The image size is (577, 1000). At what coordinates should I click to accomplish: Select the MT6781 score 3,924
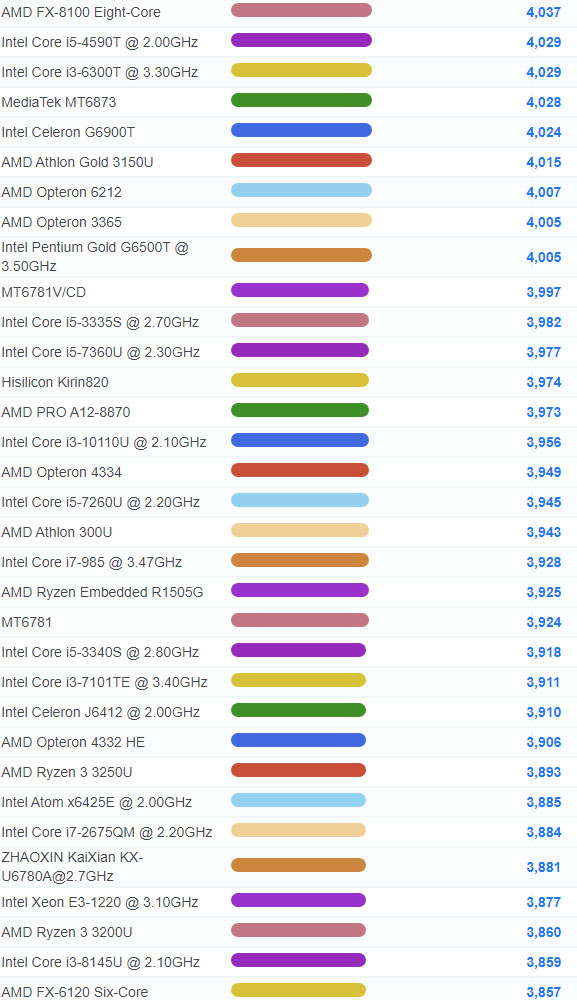[543, 622]
